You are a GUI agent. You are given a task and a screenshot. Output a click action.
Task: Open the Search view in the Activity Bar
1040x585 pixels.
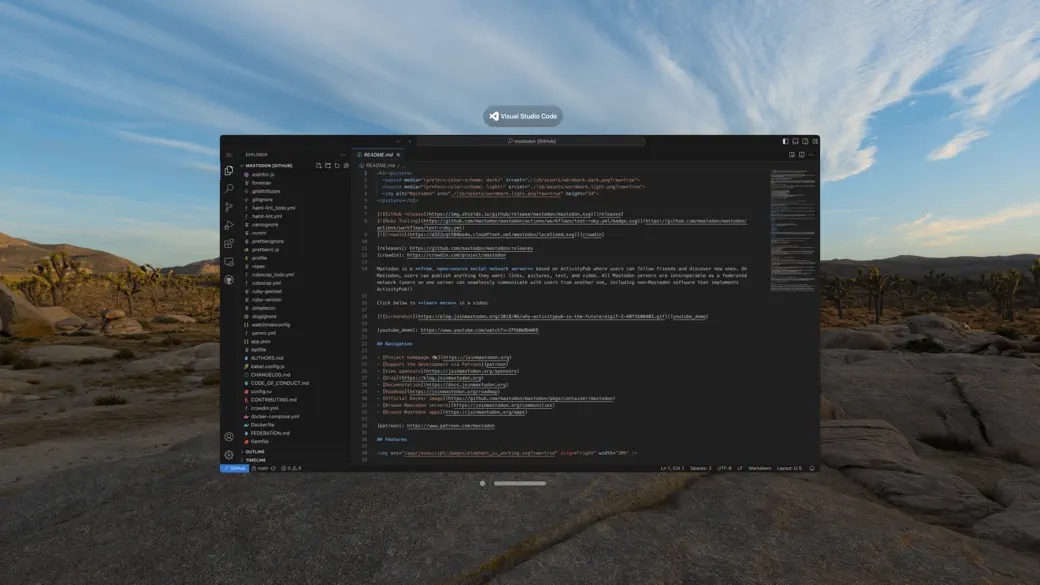[229, 189]
